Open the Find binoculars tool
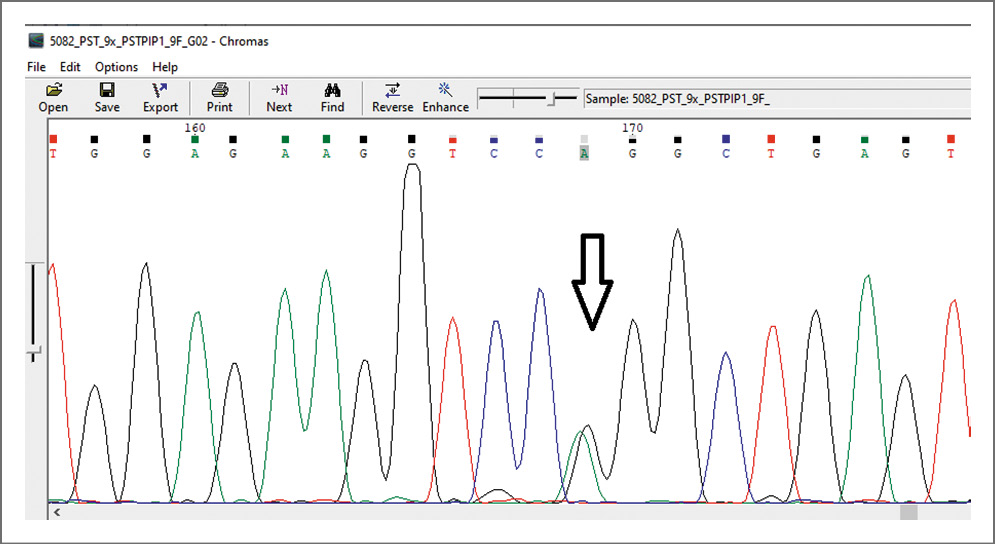The width and height of the screenshot is (995, 544). pyautogui.click(x=333, y=97)
